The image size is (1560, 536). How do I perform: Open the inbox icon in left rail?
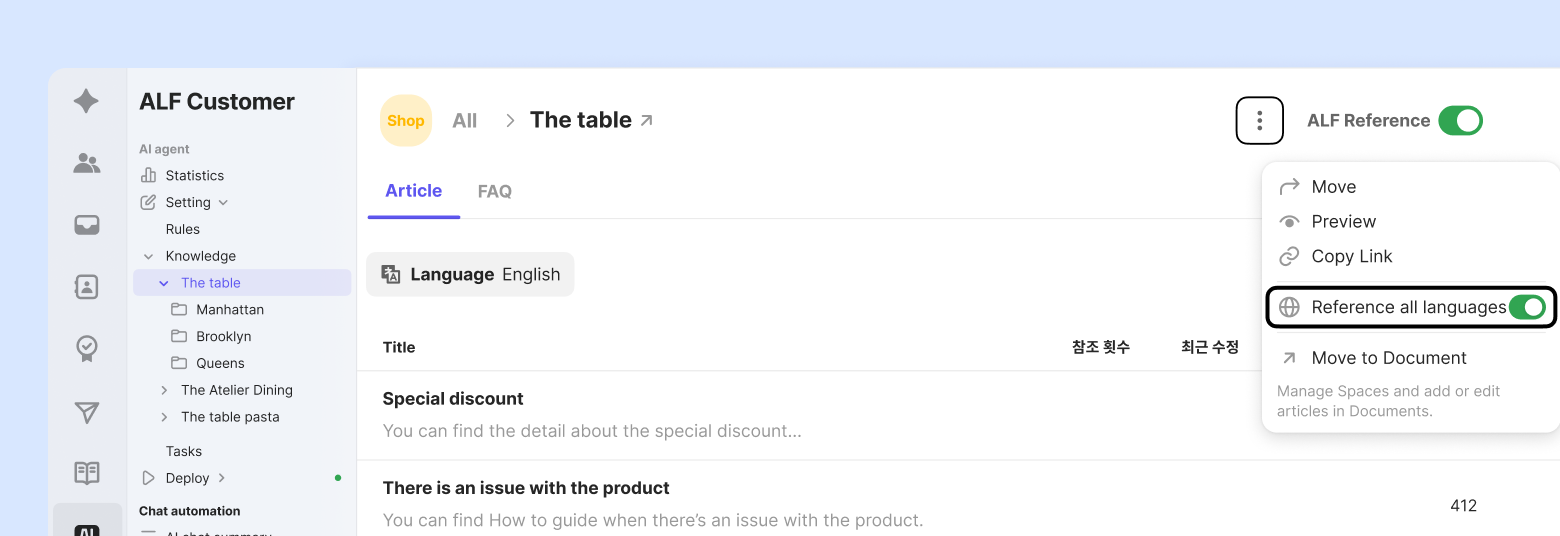pos(86,225)
